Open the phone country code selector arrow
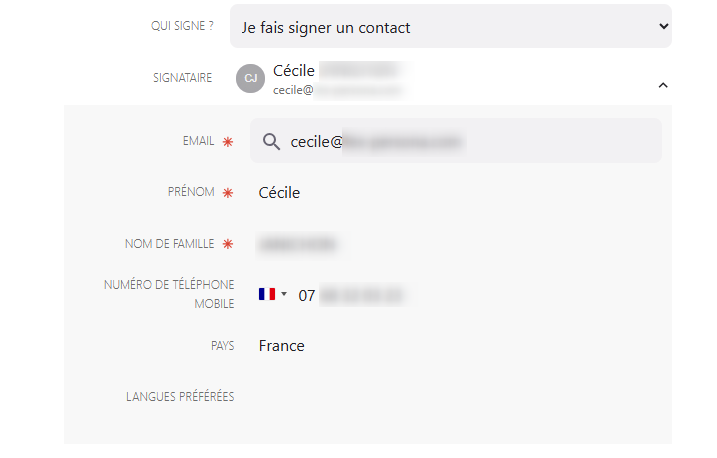Viewport: 717px width, 458px height. (x=284, y=295)
